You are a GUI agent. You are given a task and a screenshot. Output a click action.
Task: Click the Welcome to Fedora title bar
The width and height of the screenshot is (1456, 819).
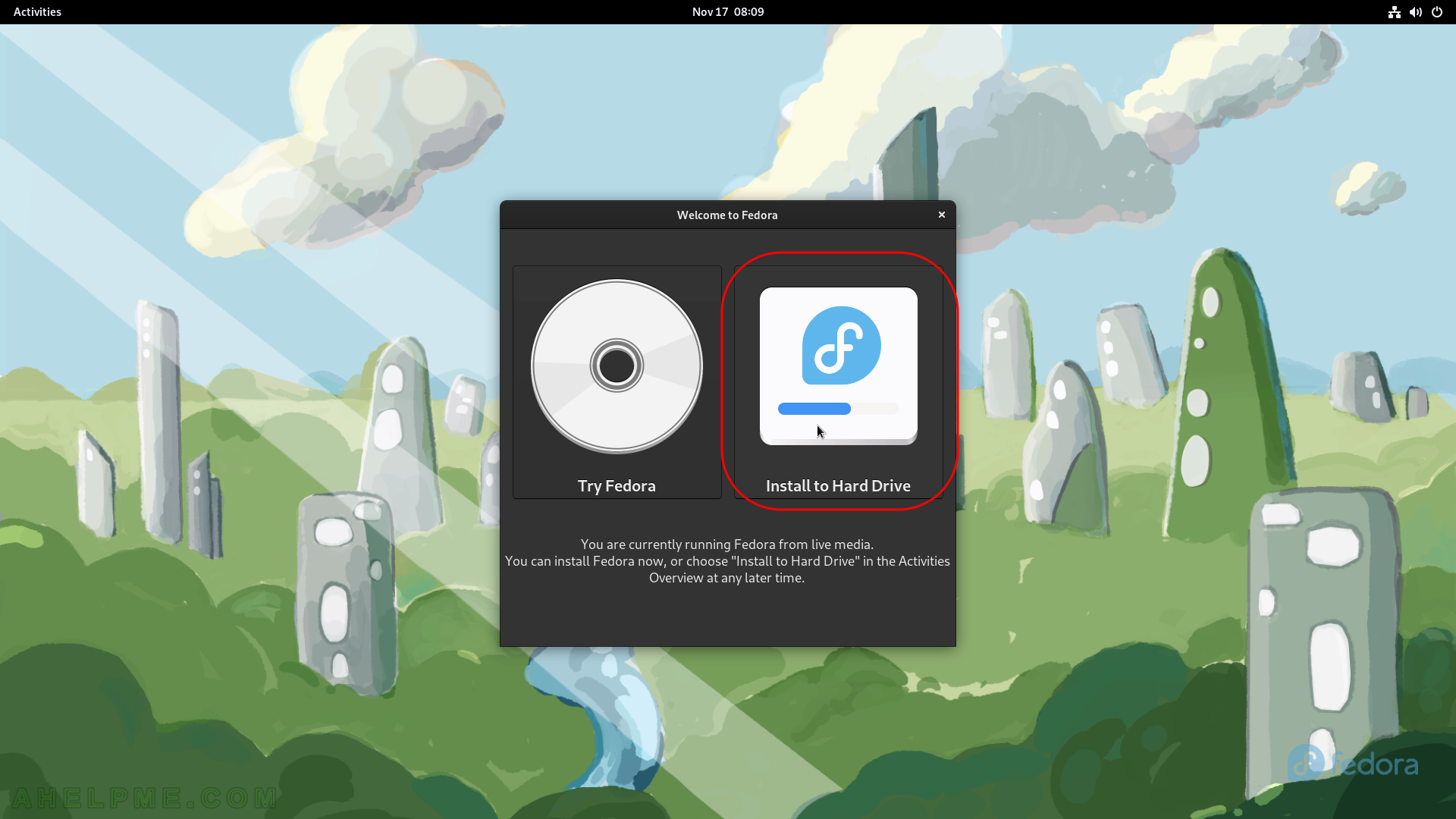(727, 215)
